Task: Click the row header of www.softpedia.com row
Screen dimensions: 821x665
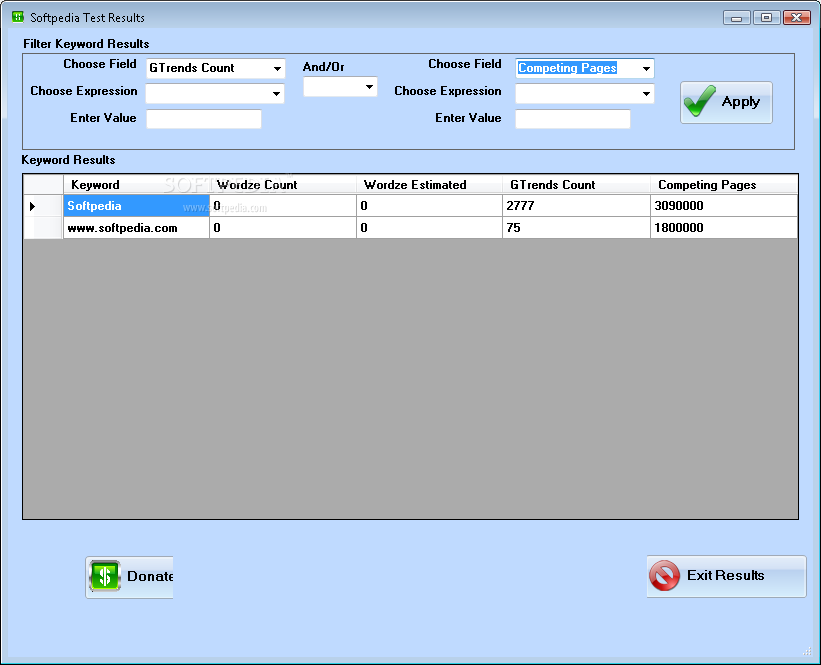Action: coord(43,228)
